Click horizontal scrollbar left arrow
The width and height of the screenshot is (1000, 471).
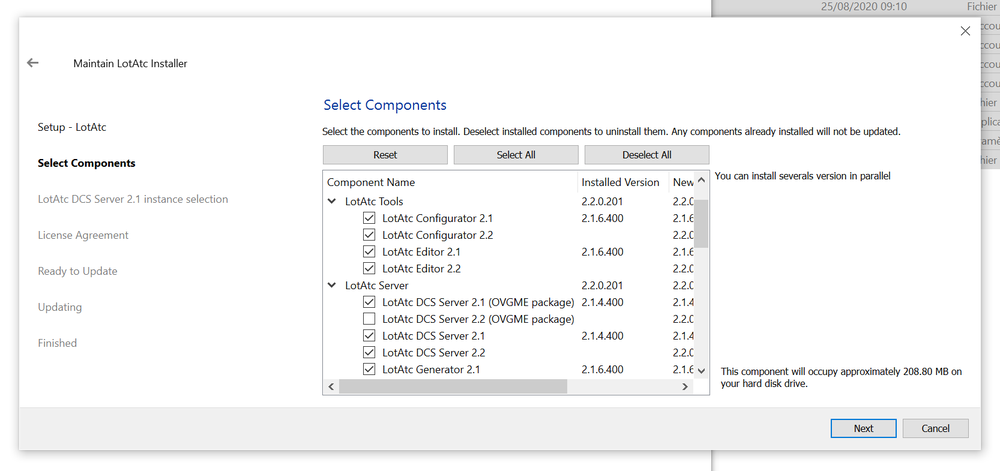click(331, 386)
